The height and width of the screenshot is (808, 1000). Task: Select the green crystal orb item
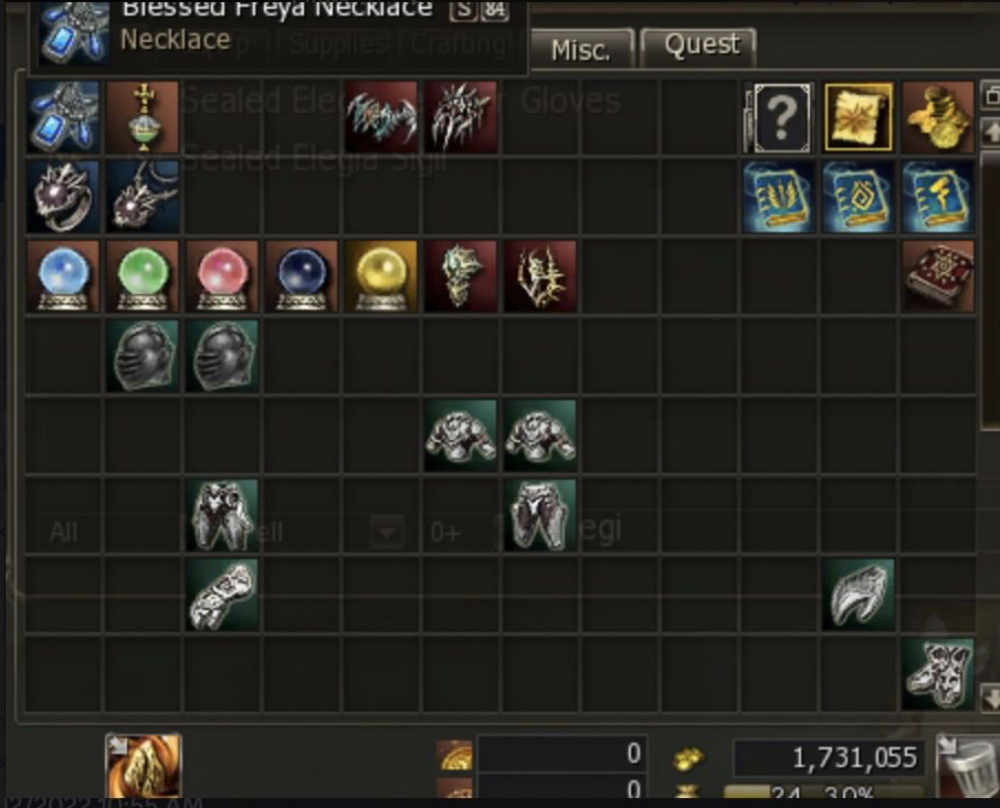143,276
